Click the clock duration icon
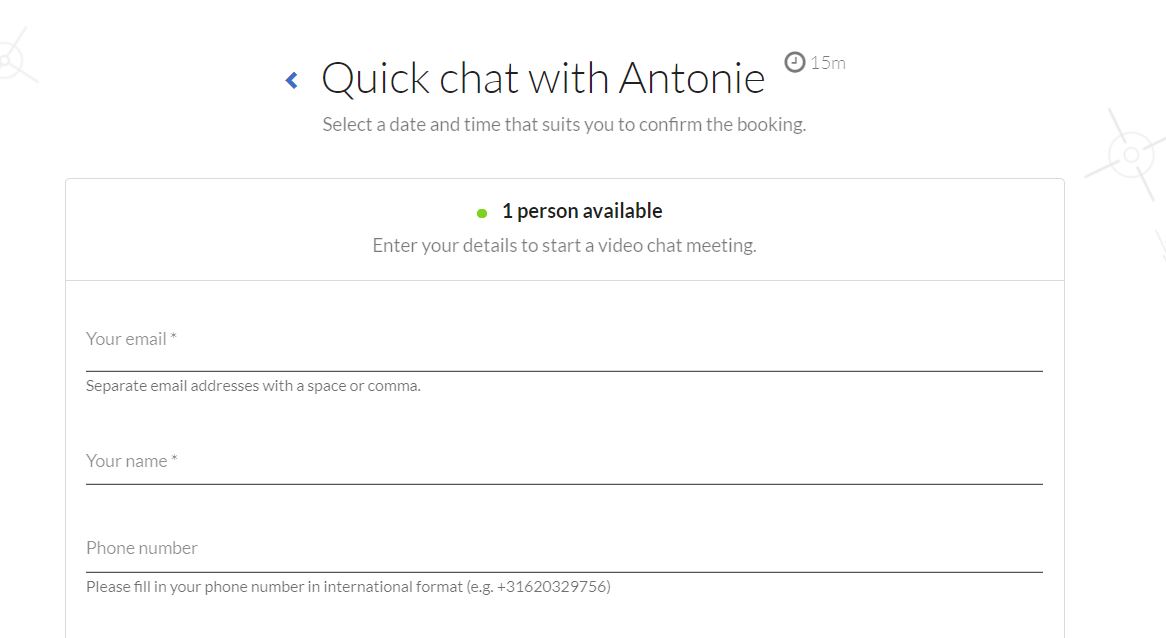 click(x=794, y=62)
